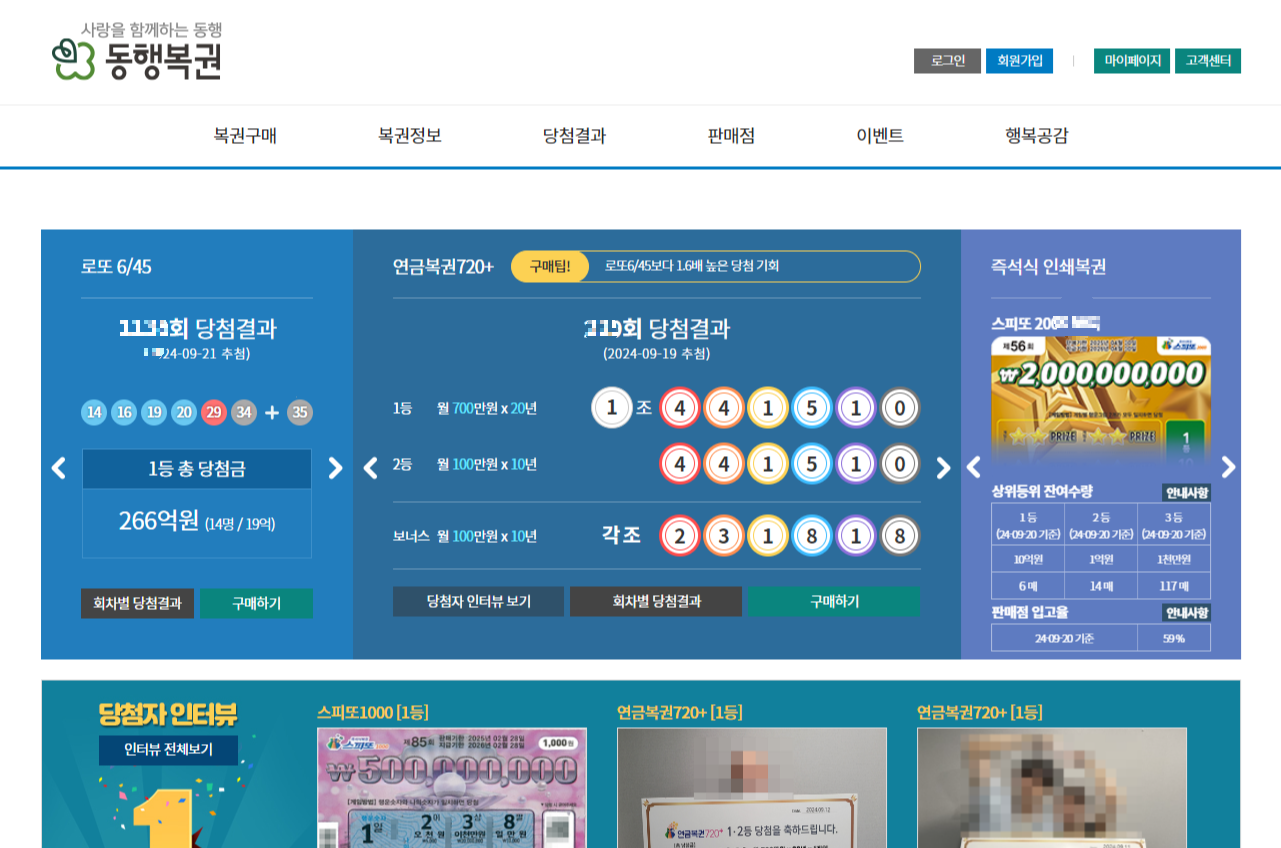Click the 로그인 button

[947, 61]
